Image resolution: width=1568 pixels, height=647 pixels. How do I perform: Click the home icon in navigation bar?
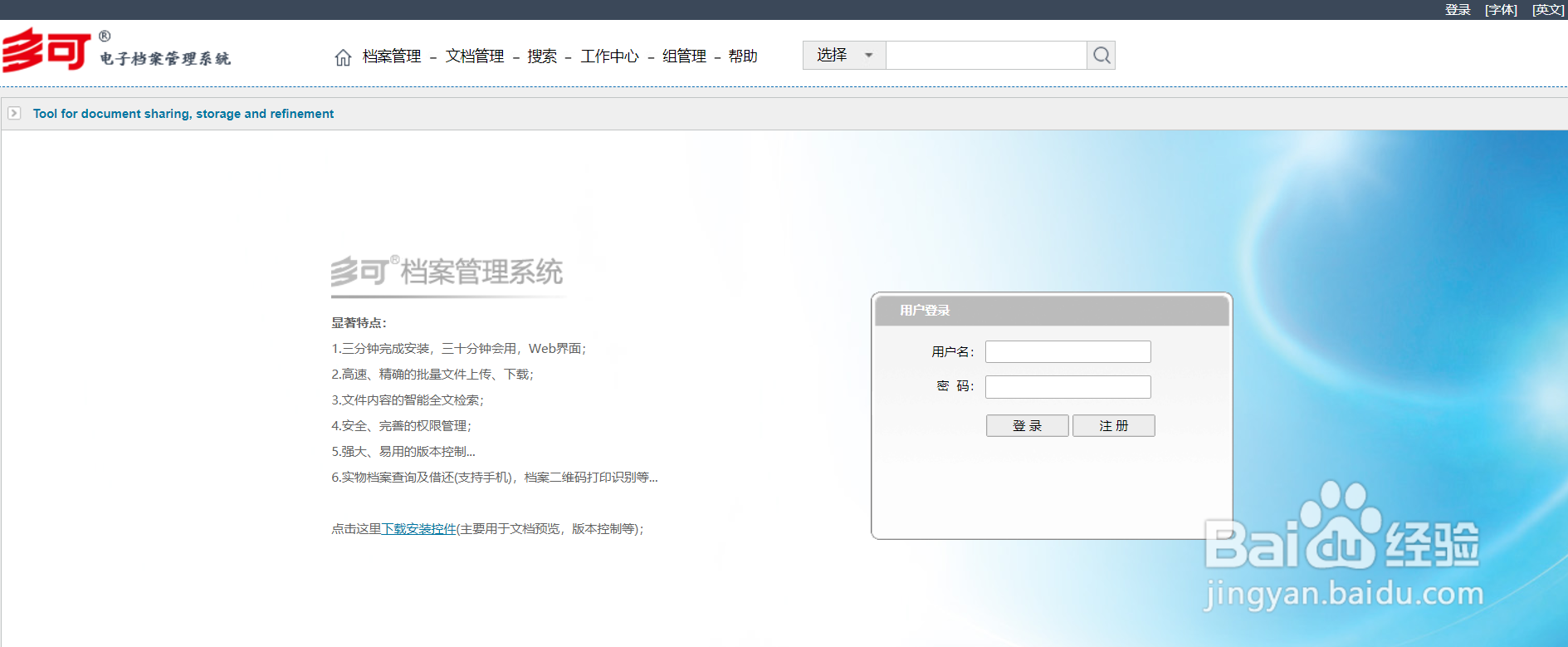[343, 57]
